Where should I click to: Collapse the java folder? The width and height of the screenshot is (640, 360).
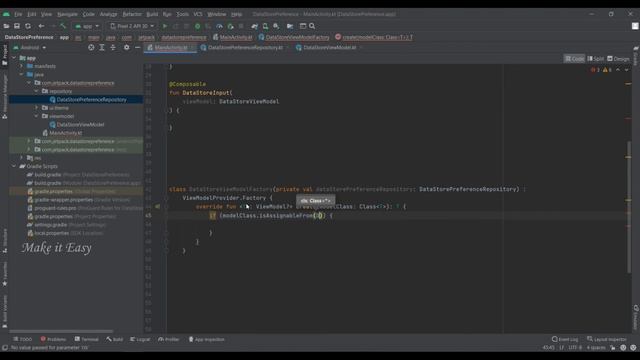pyautogui.click(x=22, y=75)
